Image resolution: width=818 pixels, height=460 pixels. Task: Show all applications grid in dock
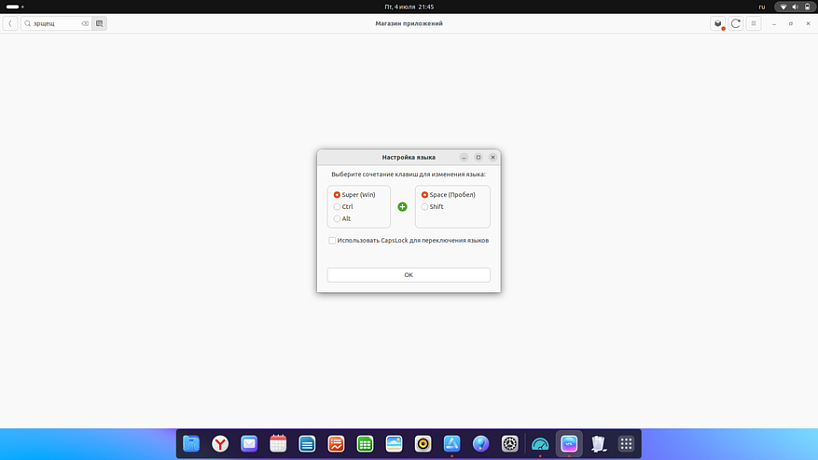(626, 444)
